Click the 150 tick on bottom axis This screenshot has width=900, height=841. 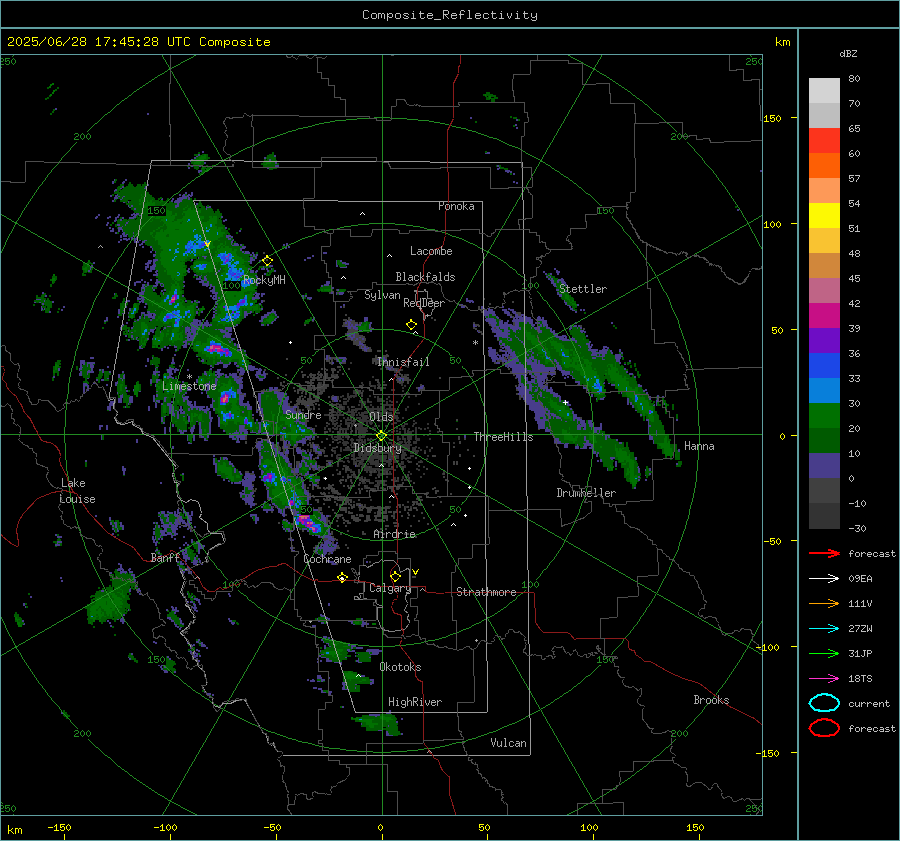click(x=695, y=827)
